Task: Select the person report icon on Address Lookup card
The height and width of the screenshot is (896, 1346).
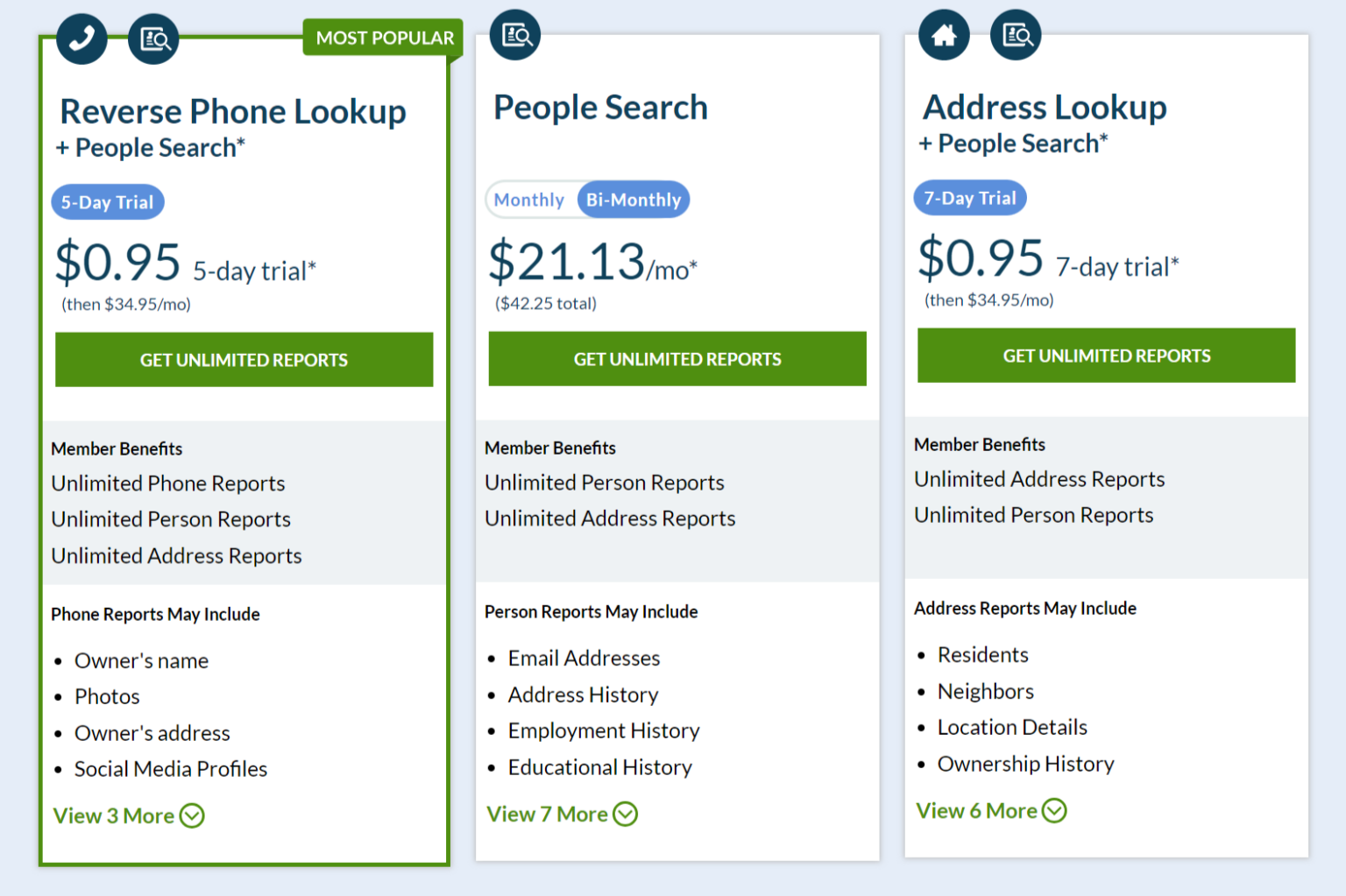Action: [1015, 34]
